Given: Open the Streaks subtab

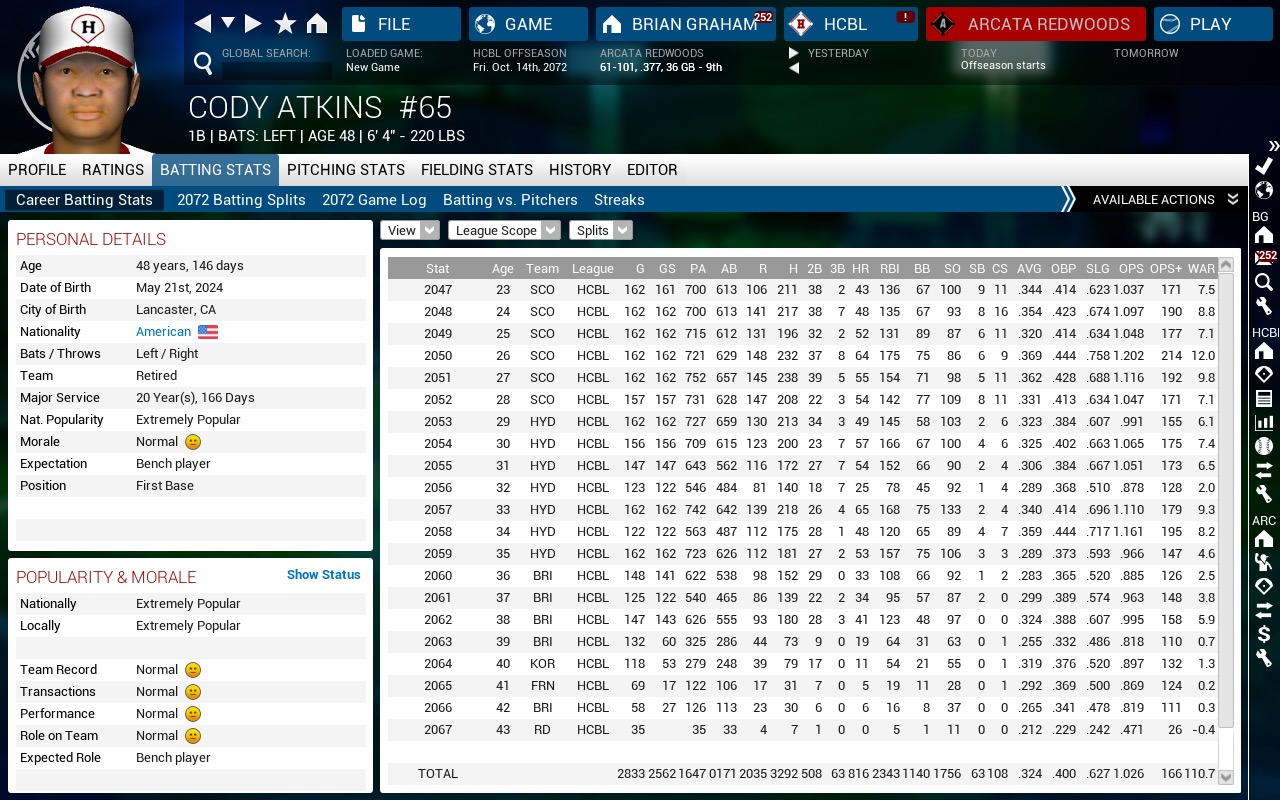Looking at the screenshot, I should pyautogui.click(x=619, y=200).
